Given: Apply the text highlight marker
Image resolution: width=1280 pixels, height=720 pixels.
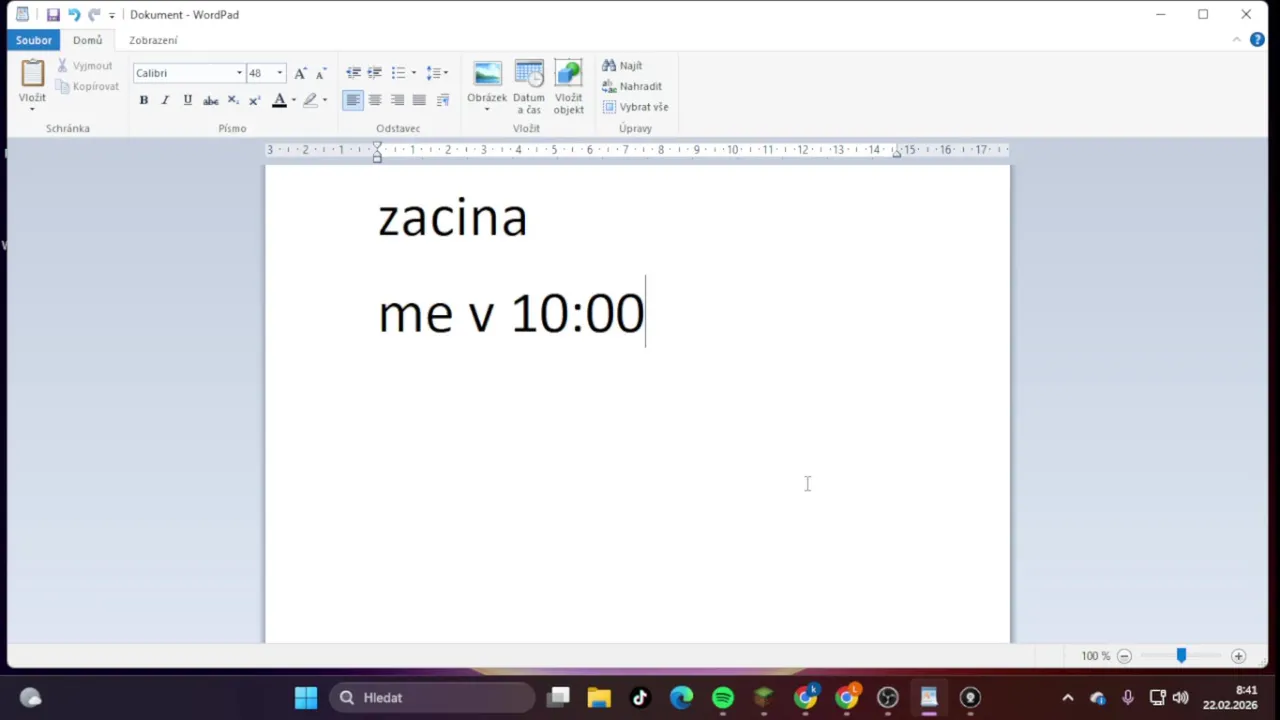Looking at the screenshot, I should pos(310,100).
